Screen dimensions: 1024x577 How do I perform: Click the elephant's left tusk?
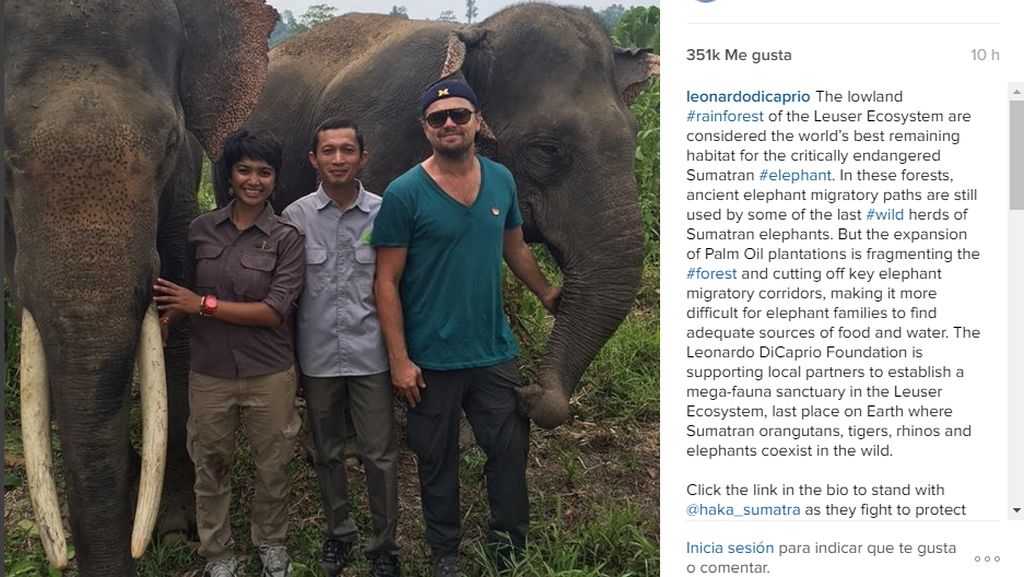(40, 440)
